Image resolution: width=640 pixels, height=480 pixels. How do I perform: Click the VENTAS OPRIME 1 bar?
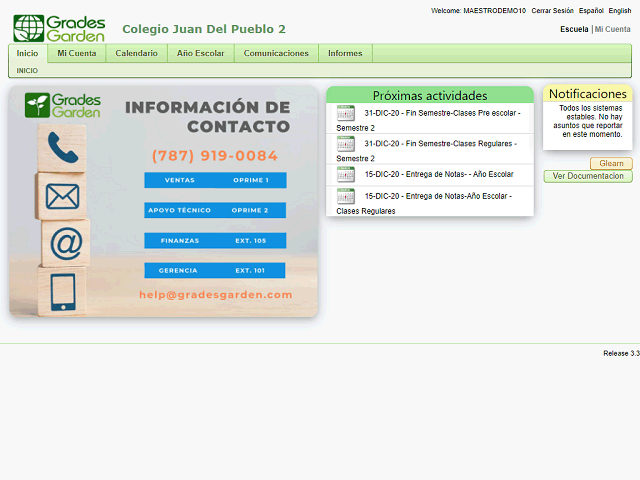tap(215, 180)
